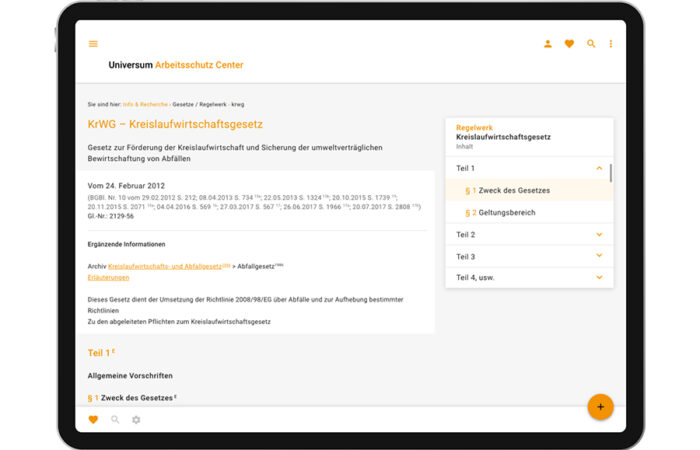Open the three-dot overflow menu
Viewport: 700px width, 450px height.
click(x=611, y=44)
